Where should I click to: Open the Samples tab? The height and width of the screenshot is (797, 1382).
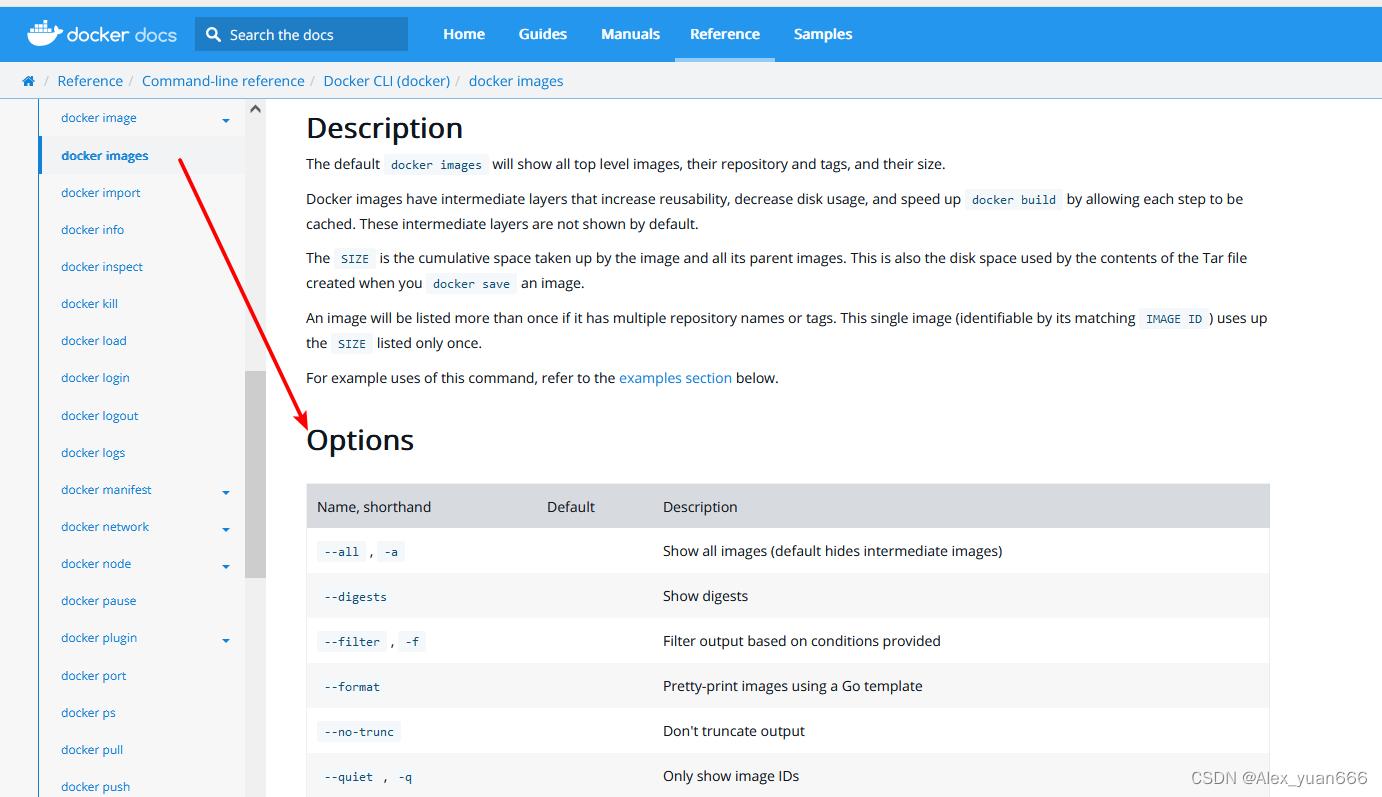[823, 34]
